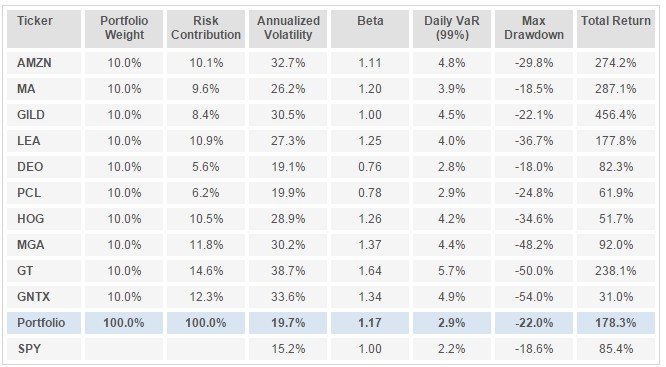Select the AMZN ticker cell
This screenshot has height=367, width=666.
click(44, 63)
